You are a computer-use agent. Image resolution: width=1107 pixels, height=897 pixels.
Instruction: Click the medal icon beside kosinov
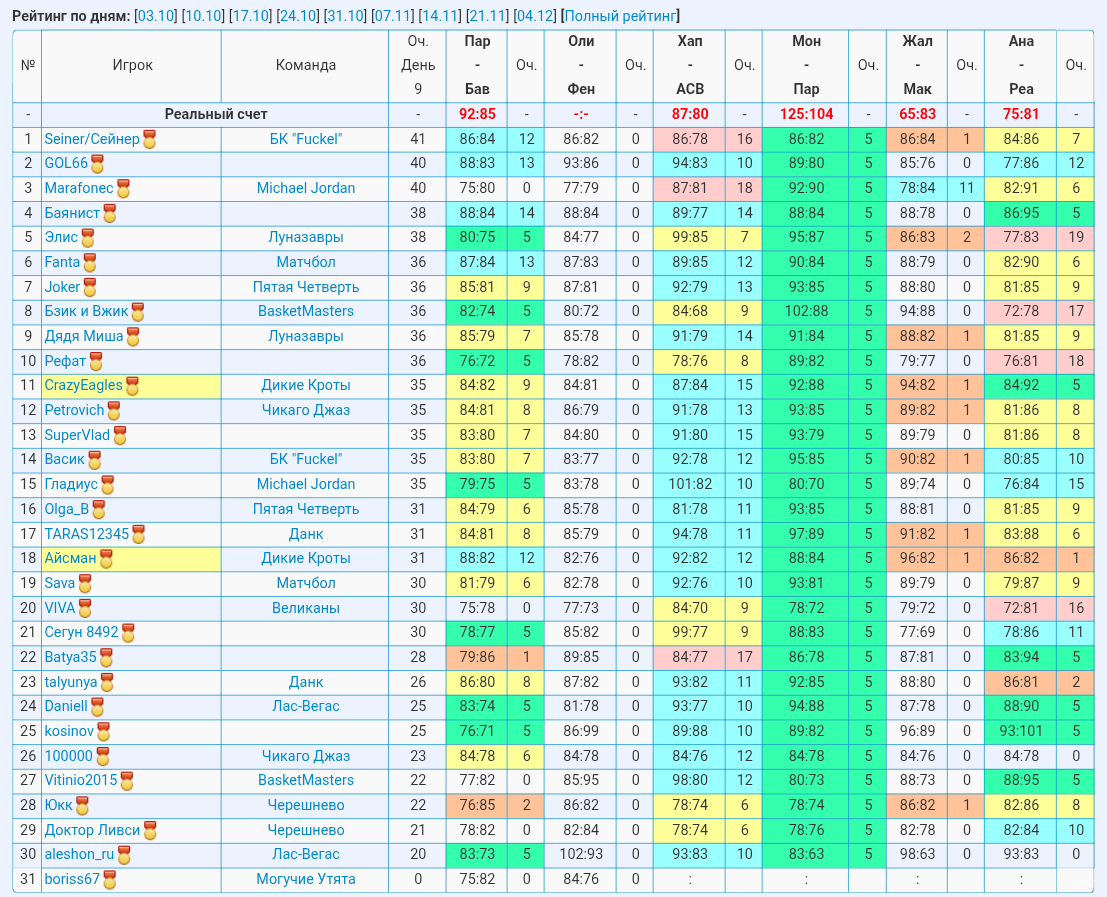(x=103, y=733)
